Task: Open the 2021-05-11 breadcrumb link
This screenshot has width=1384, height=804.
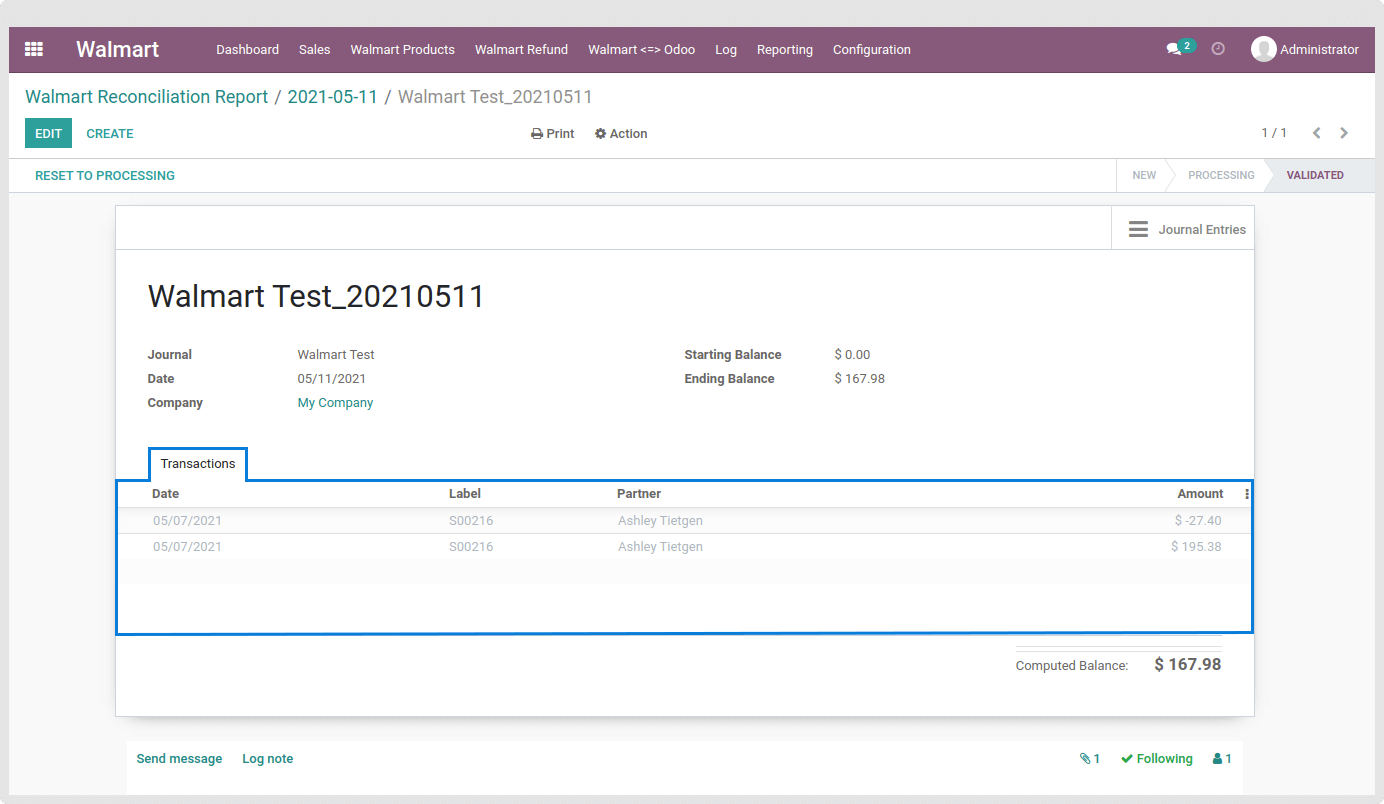Action: click(333, 97)
